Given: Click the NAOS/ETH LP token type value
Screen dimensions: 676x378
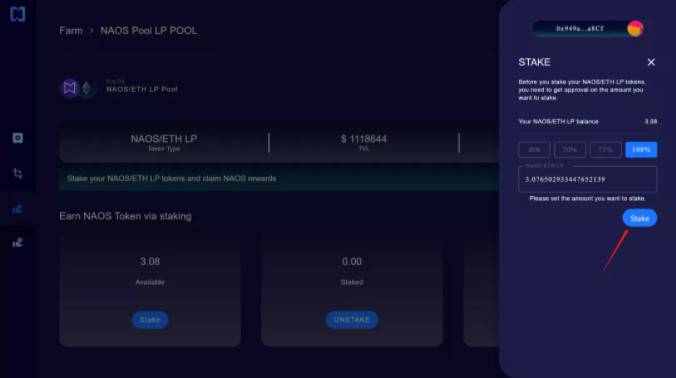Looking at the screenshot, I should (164, 139).
